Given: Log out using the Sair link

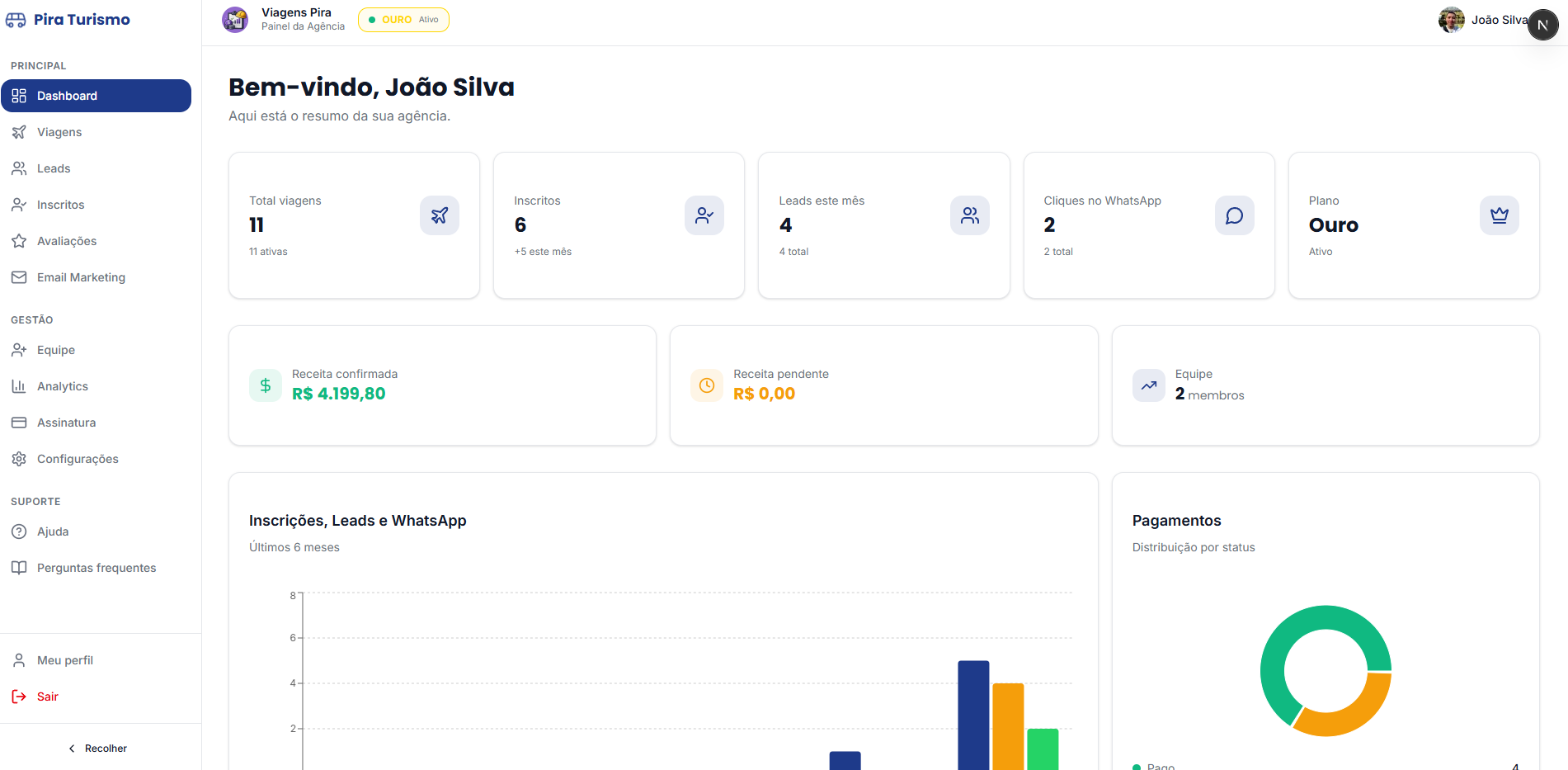Looking at the screenshot, I should (x=47, y=697).
